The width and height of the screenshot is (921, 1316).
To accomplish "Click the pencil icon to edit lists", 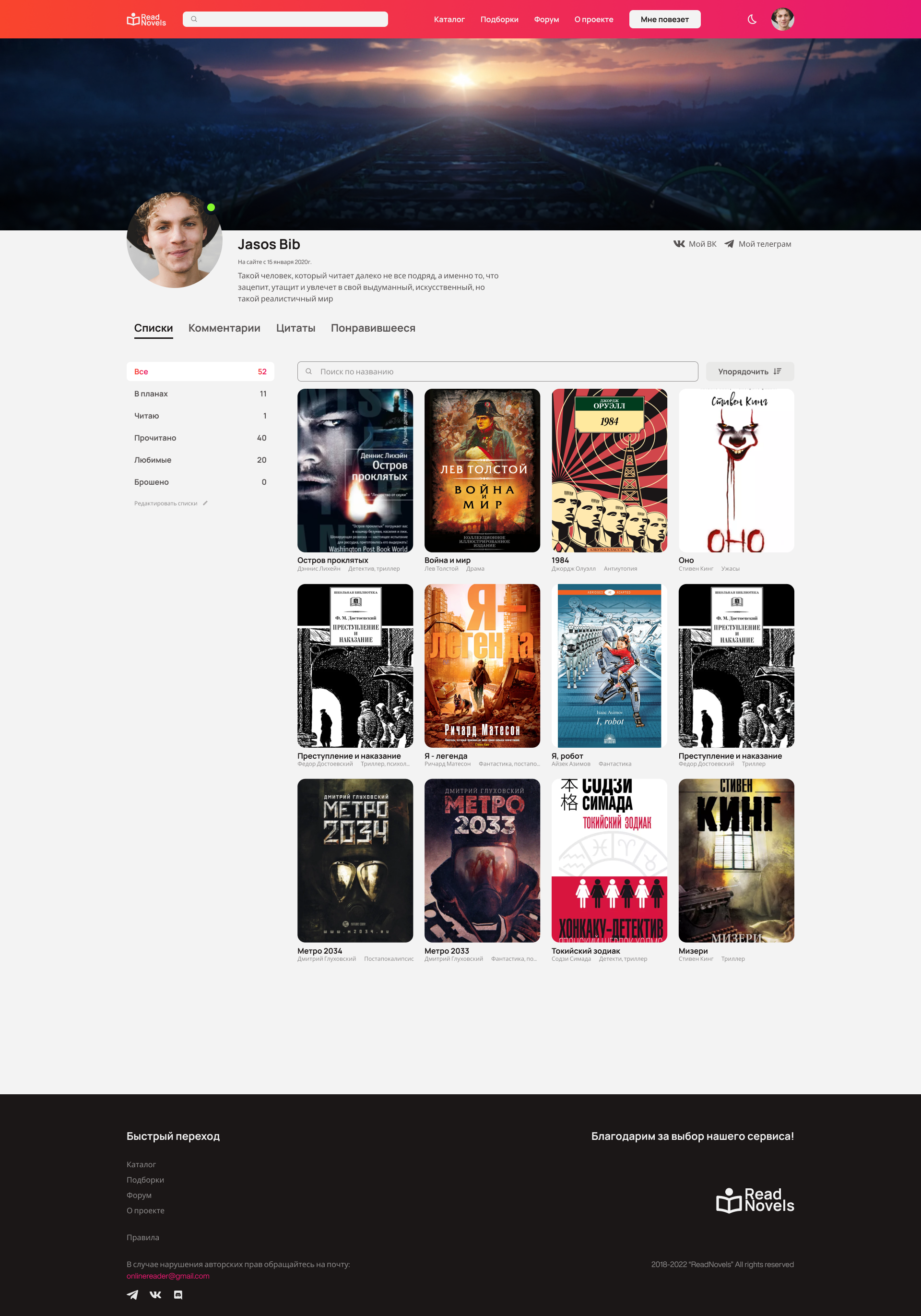I will point(205,503).
